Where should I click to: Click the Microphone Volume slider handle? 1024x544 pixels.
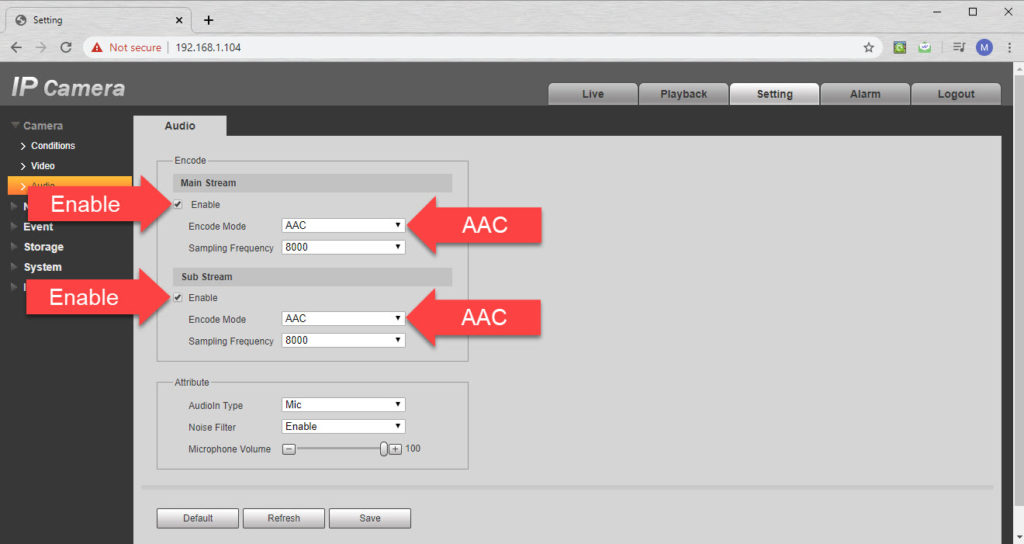[x=383, y=449]
